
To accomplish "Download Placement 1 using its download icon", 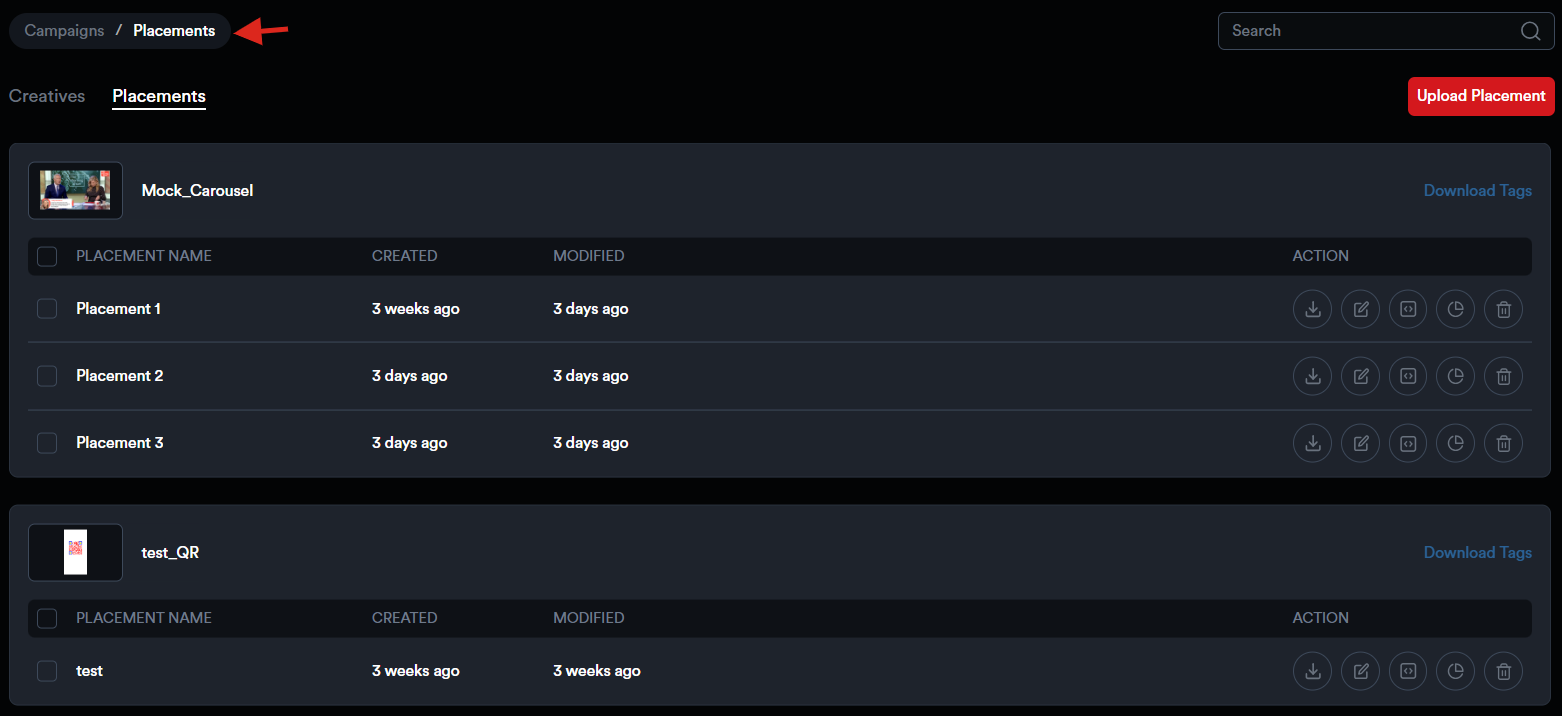I will 1313,309.
